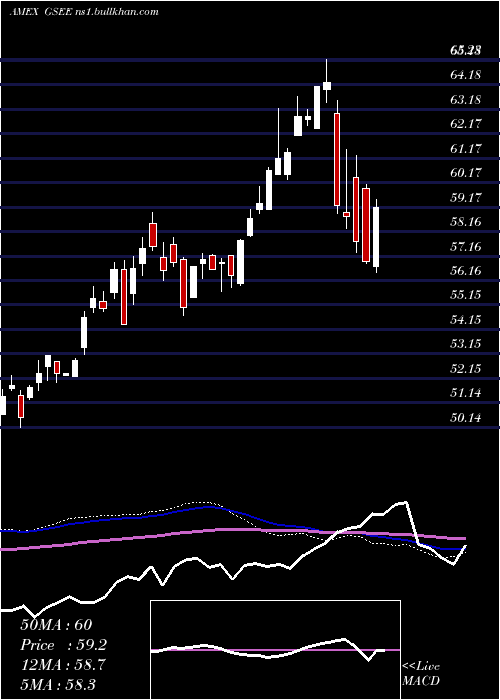The image size is (500, 700).
Task: Click the 63.18 price axis label
Action: pyautogui.click(x=466, y=99)
